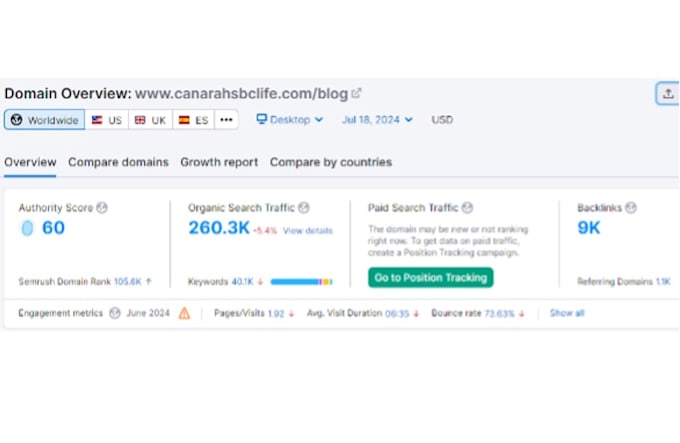The height and width of the screenshot is (443, 680).
Task: Click Avg. Visit Duration 06:35 value
Action: pyautogui.click(x=397, y=313)
